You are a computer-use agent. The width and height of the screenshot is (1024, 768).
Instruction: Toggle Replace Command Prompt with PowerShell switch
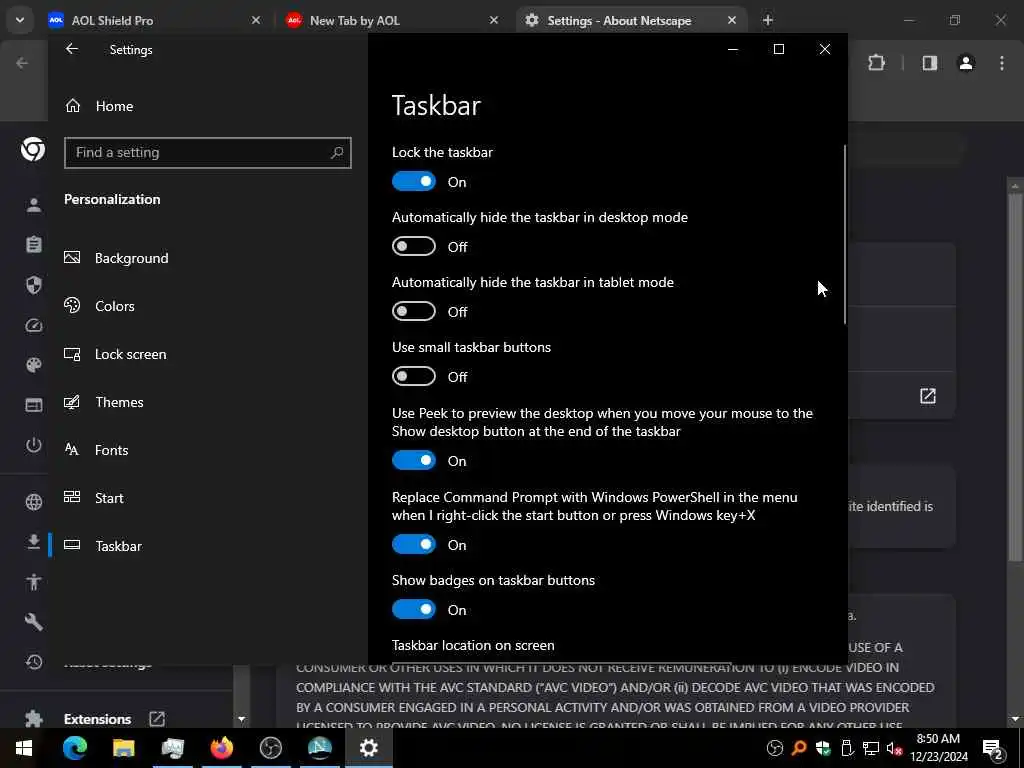(x=413, y=544)
